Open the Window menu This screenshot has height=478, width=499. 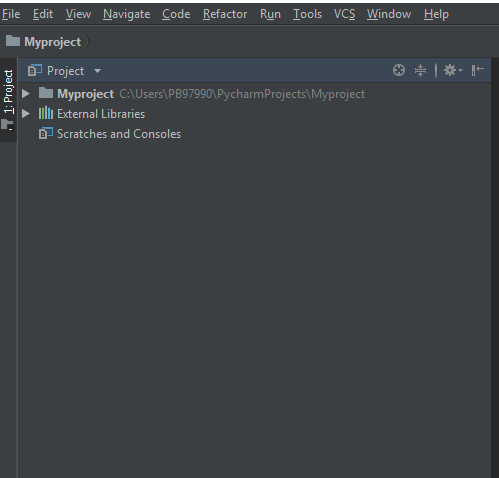[x=389, y=14]
